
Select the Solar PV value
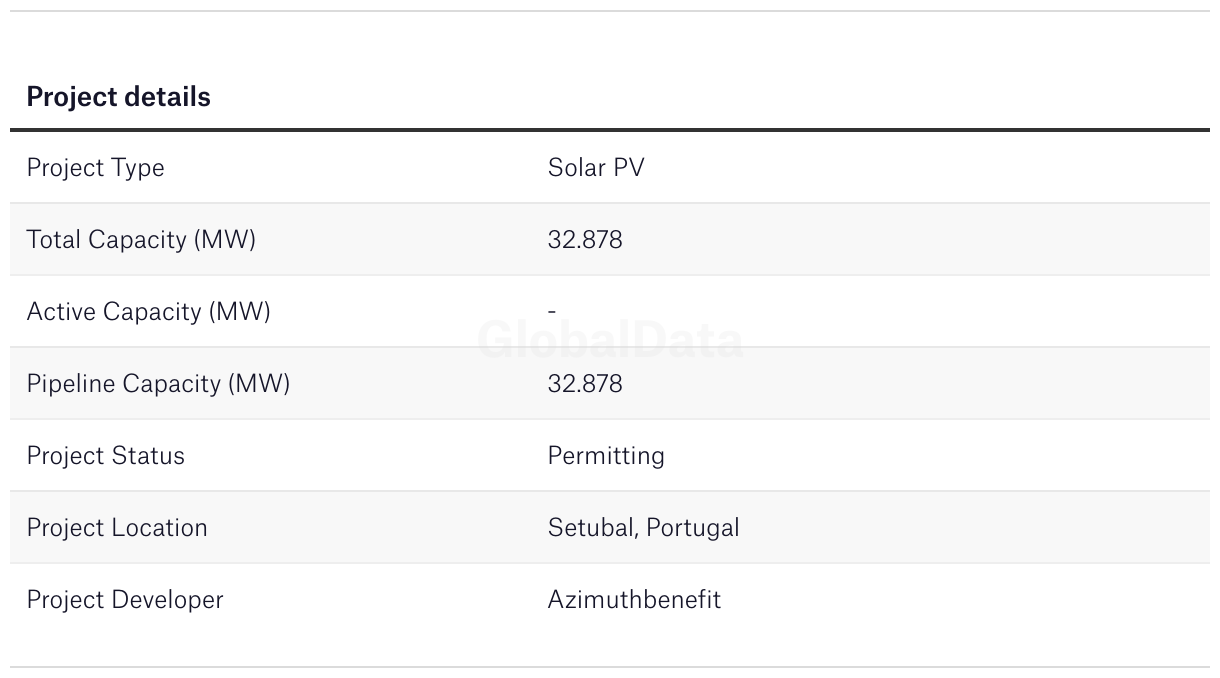596,168
